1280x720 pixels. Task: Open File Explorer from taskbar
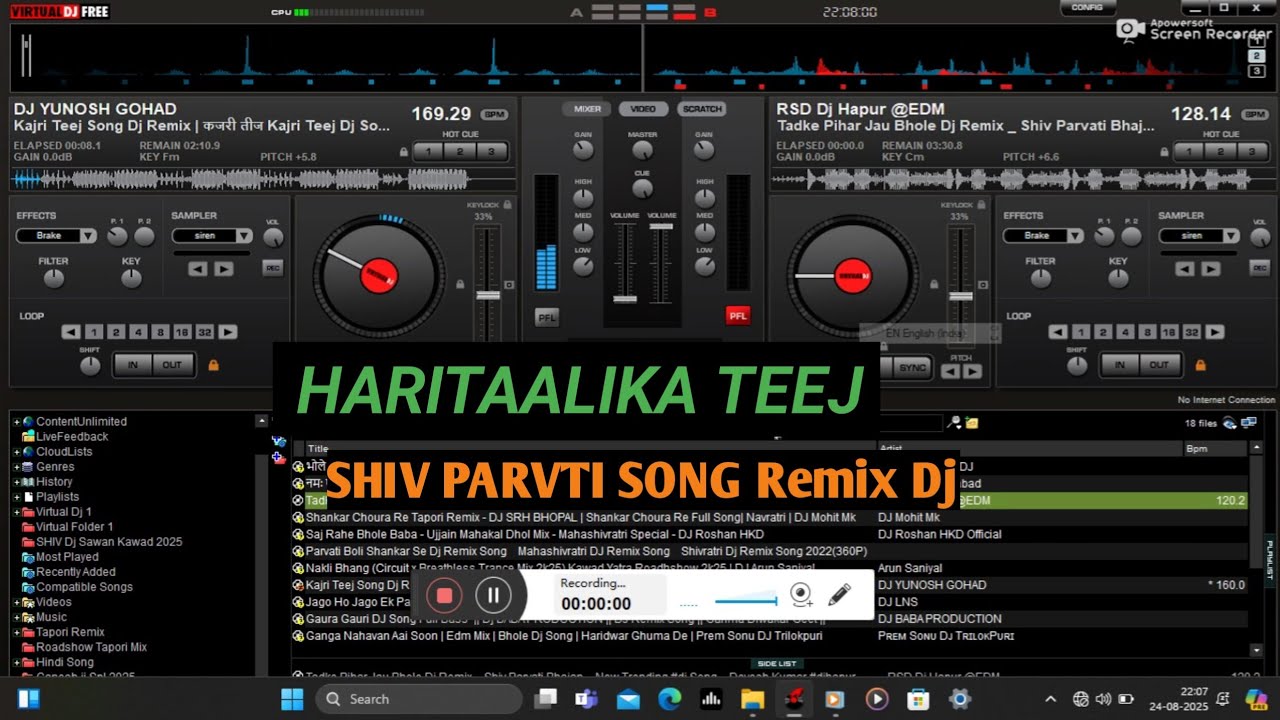point(752,699)
